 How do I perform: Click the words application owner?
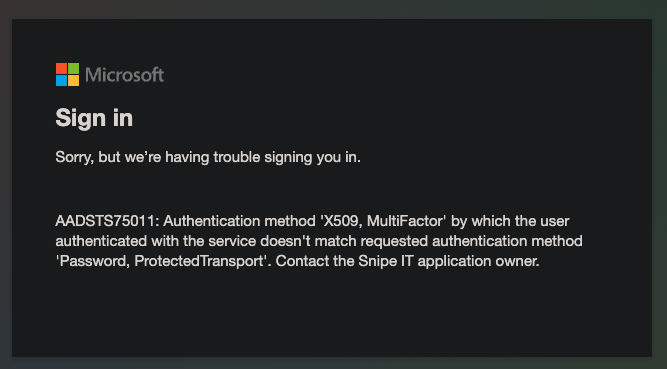478,261
